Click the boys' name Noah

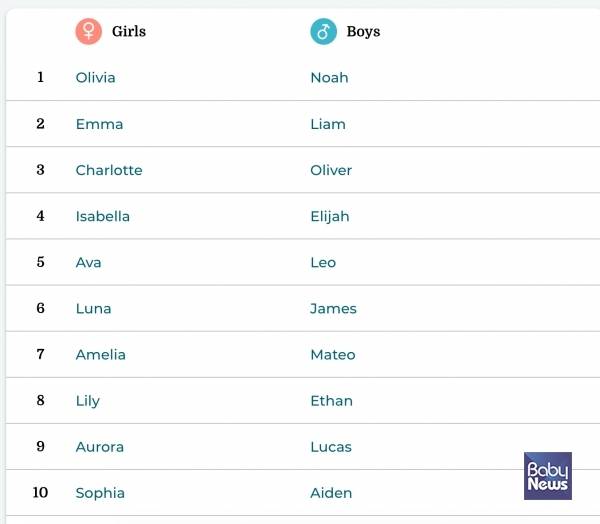(329, 78)
